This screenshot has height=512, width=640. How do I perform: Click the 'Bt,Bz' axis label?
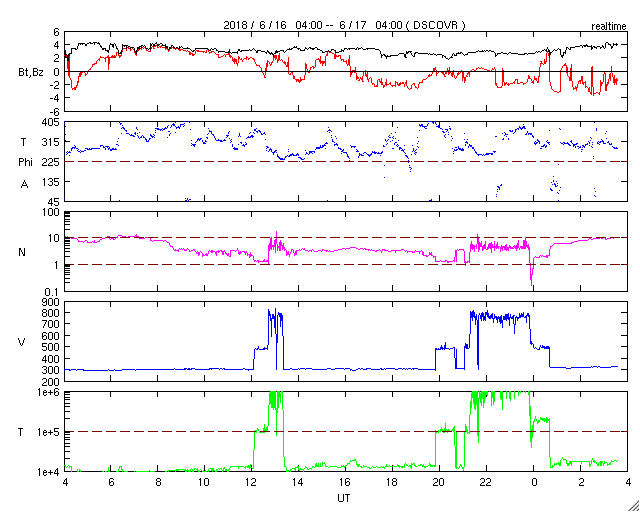point(31,74)
